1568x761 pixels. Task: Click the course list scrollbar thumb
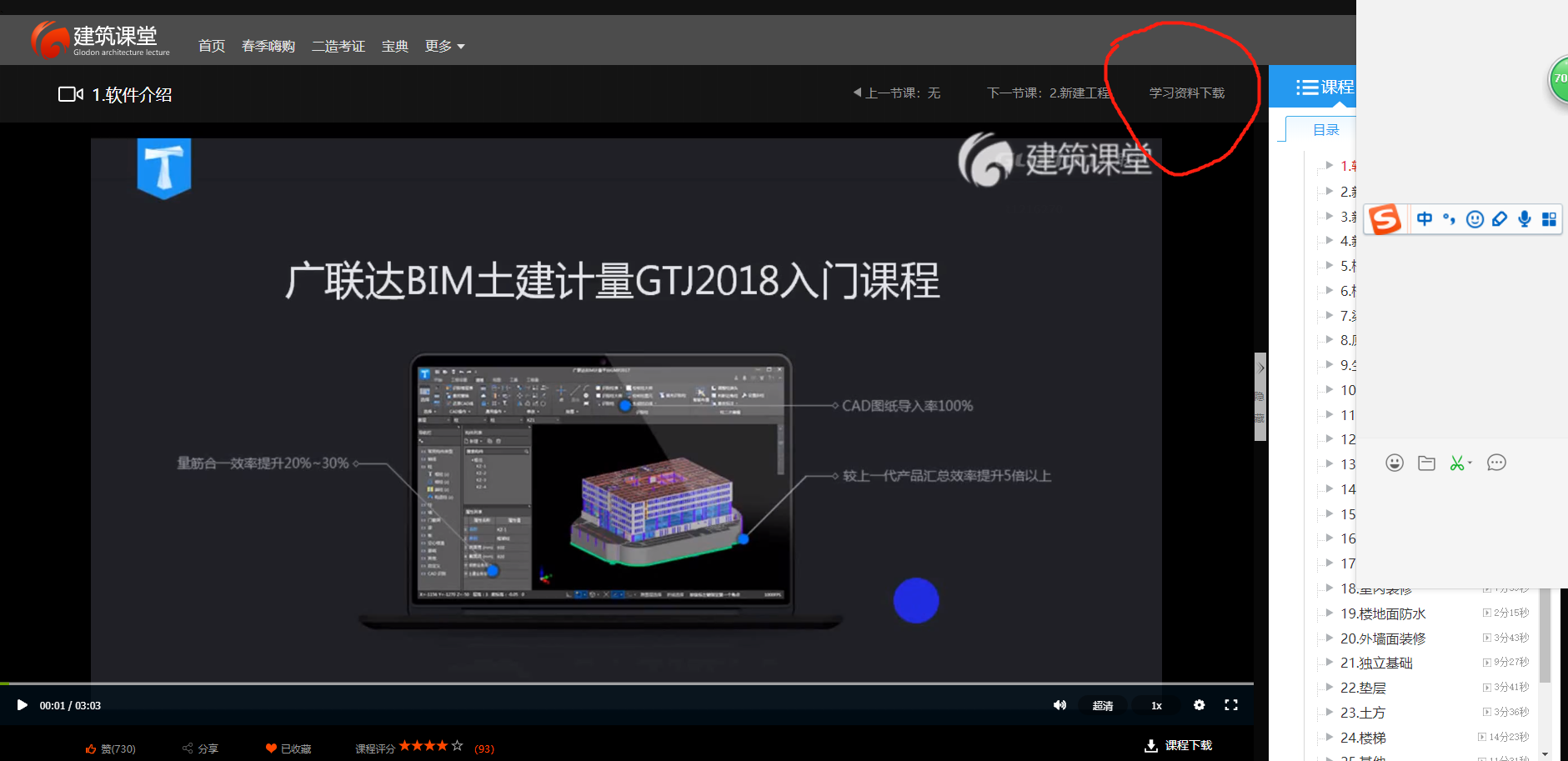[1545, 635]
